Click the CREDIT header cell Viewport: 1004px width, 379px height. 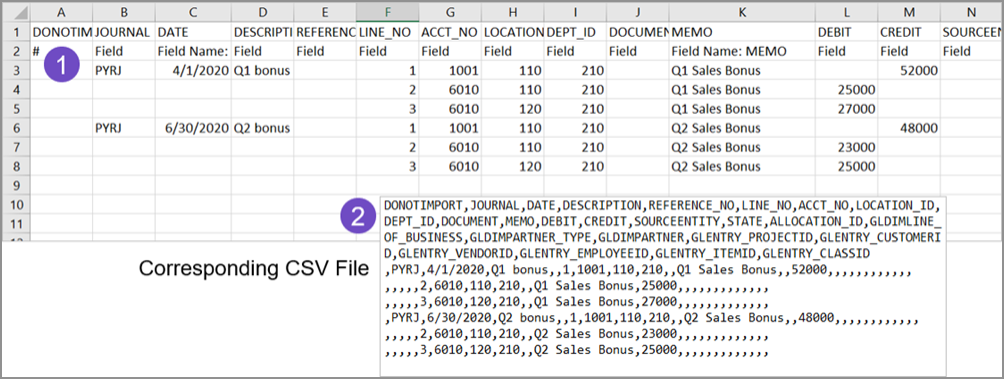click(x=909, y=31)
